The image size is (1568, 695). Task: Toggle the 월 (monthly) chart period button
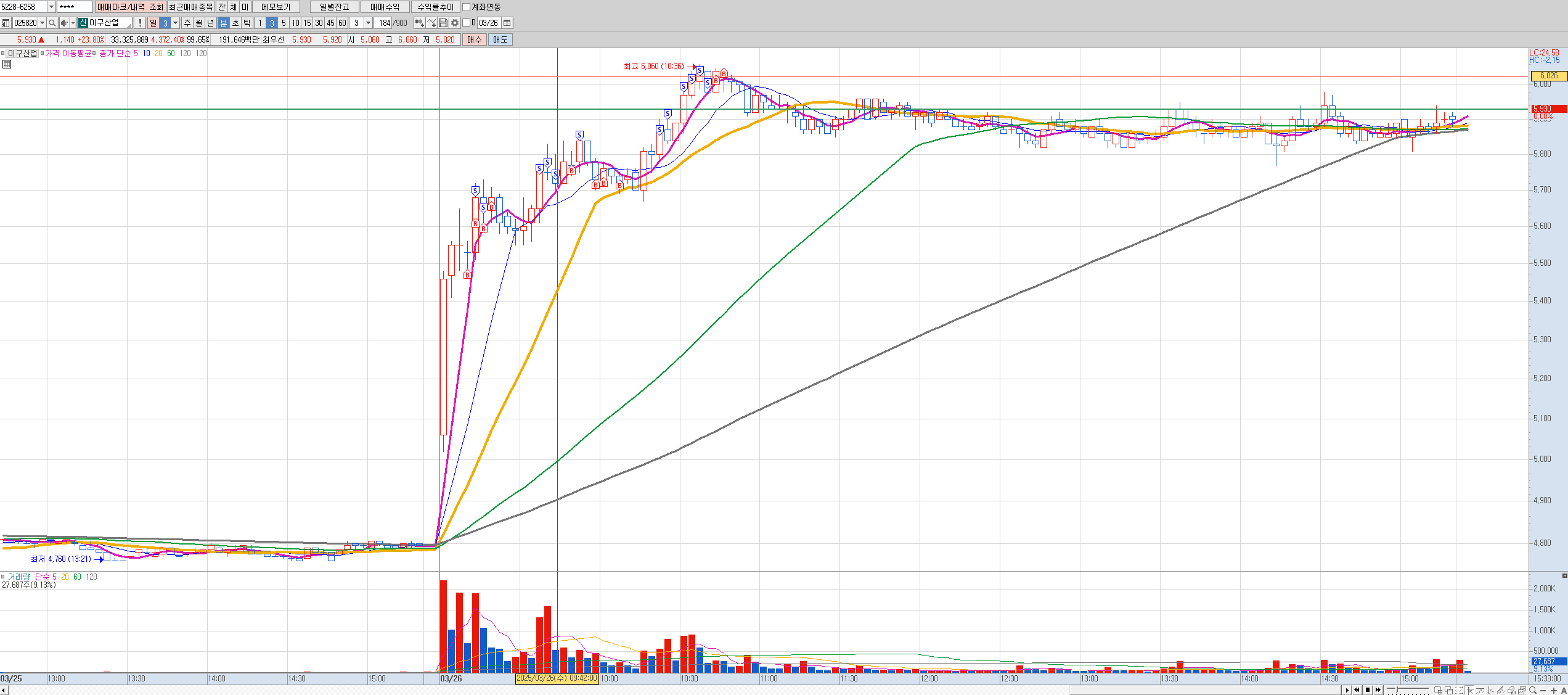pos(199,23)
